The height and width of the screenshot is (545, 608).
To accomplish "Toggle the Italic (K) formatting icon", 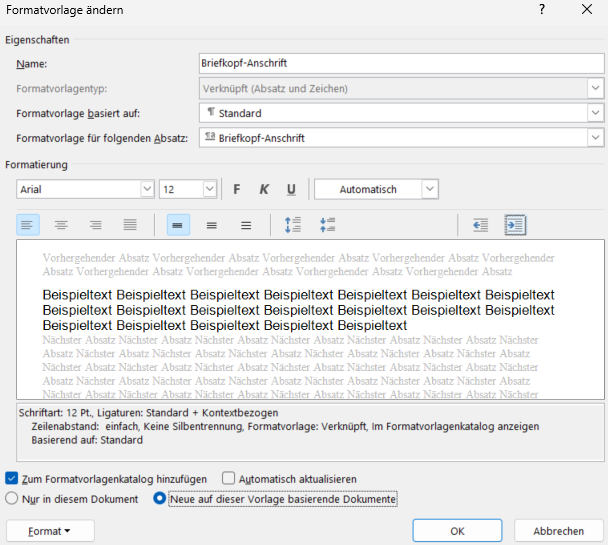I will (x=264, y=189).
